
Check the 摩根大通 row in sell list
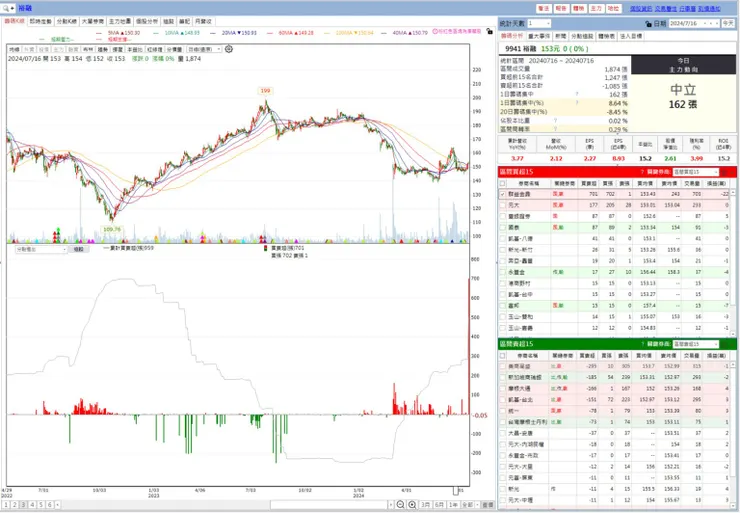click(x=503, y=389)
